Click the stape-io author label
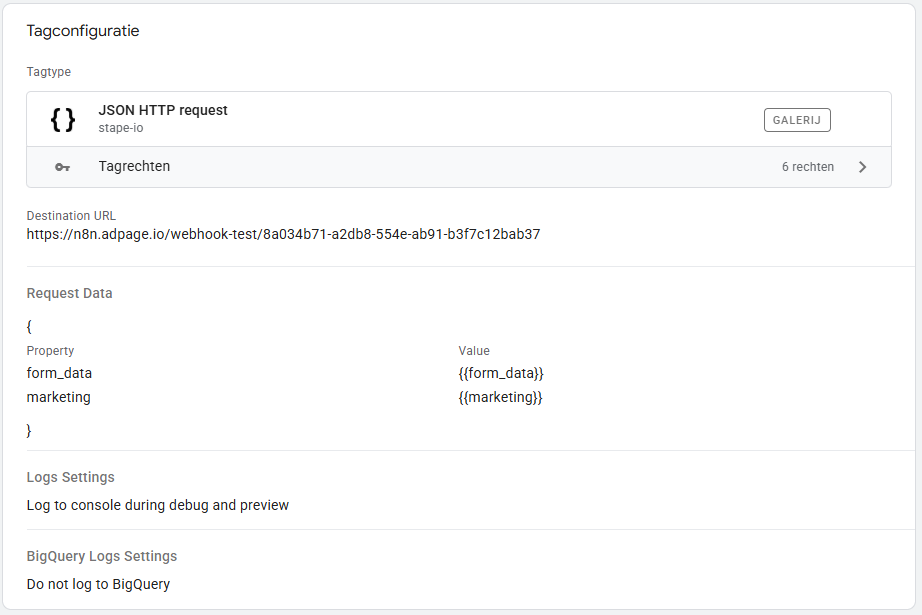Image resolution: width=922 pixels, height=615 pixels. coord(123,129)
